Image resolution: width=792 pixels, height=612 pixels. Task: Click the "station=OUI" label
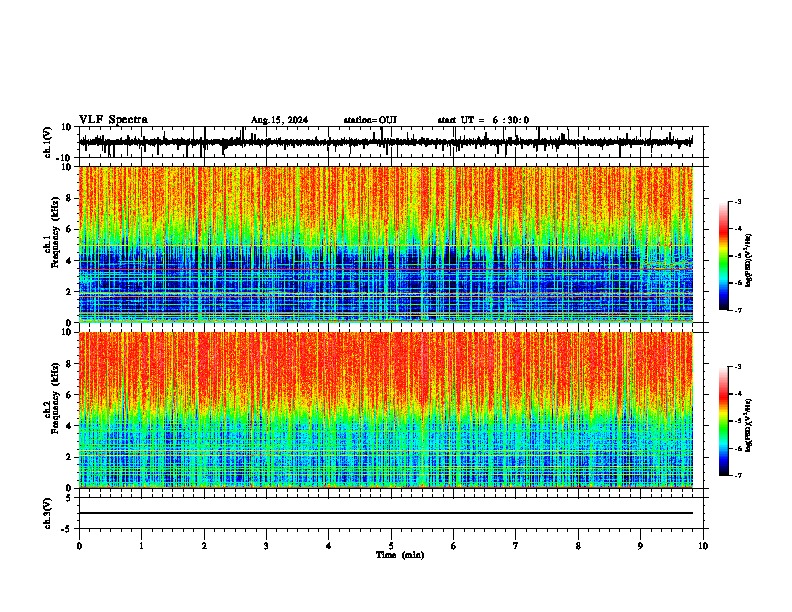(370, 120)
